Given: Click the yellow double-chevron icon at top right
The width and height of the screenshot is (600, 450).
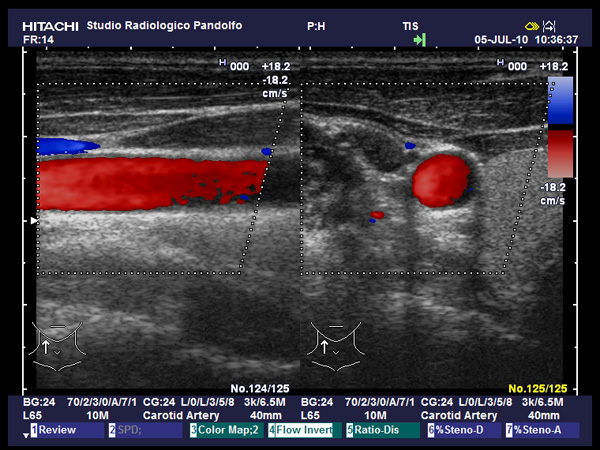Looking at the screenshot, I should (x=532, y=26).
